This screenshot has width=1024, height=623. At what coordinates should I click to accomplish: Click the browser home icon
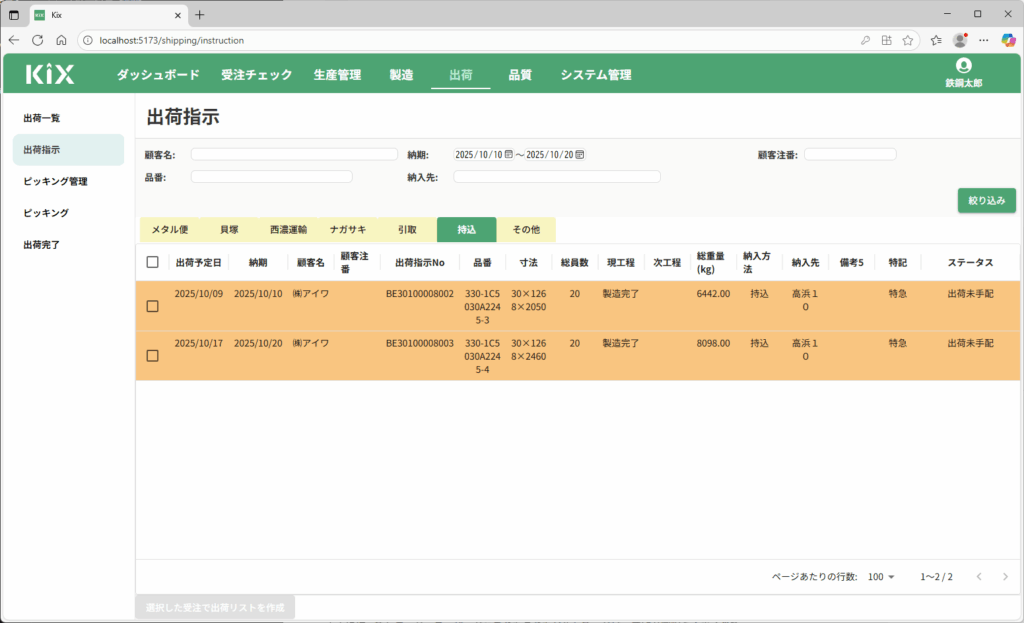click(x=61, y=40)
